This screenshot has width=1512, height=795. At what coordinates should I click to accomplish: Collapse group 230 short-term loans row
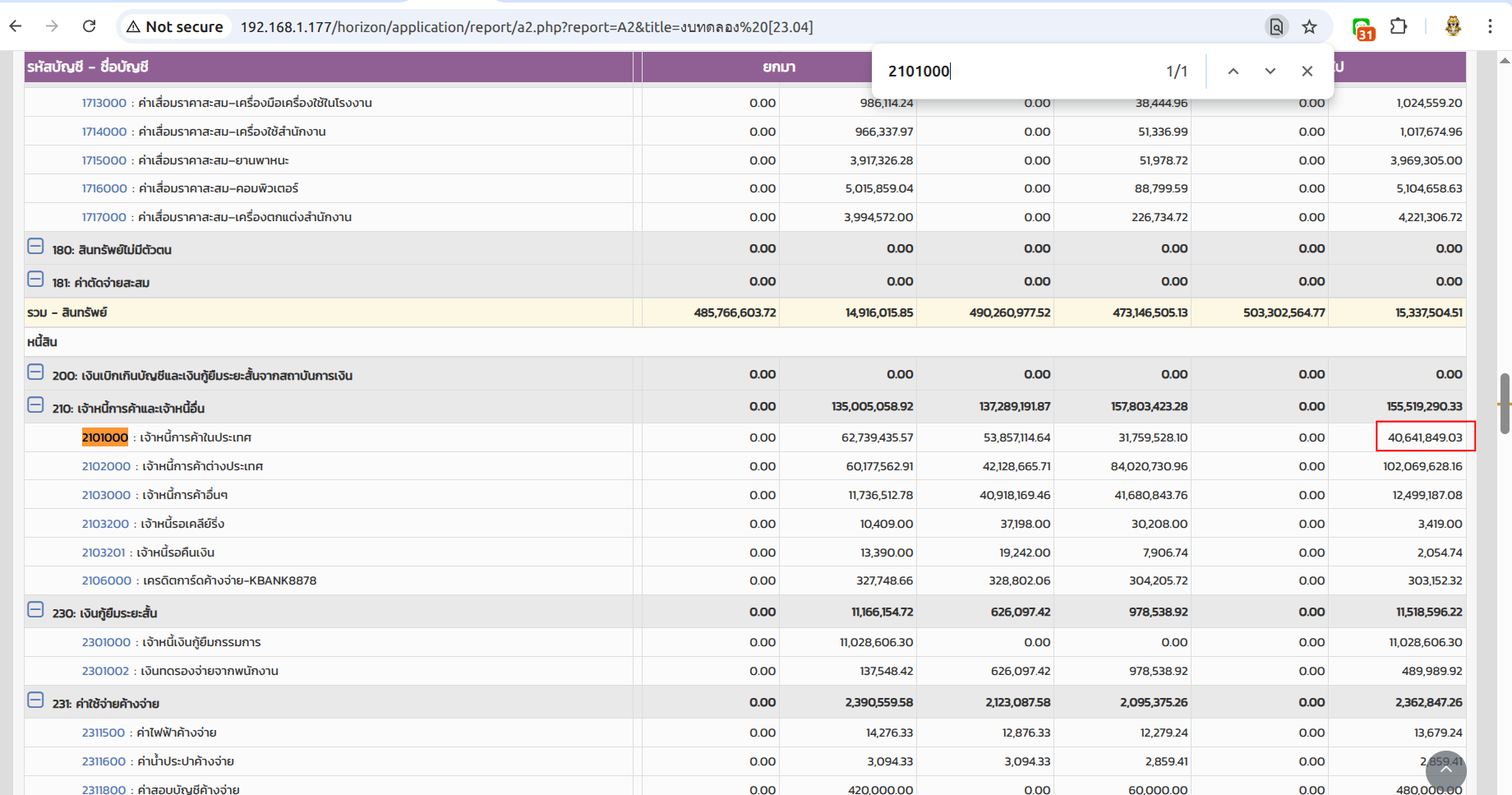[x=35, y=610]
